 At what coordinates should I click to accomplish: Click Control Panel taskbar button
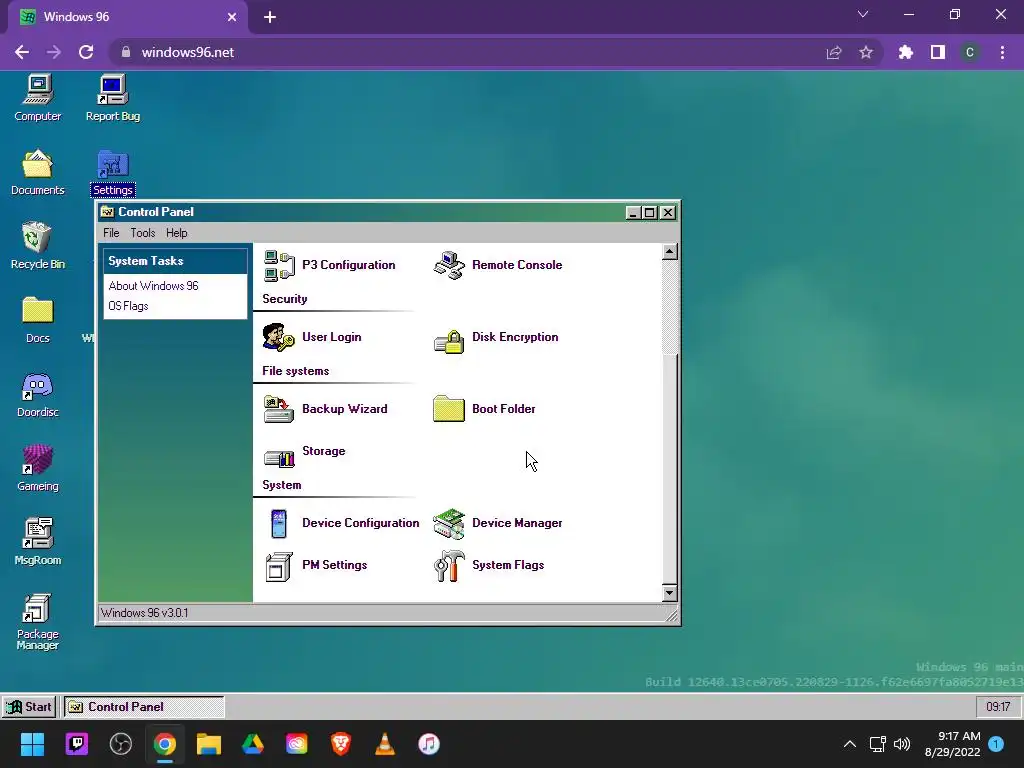[144, 707]
